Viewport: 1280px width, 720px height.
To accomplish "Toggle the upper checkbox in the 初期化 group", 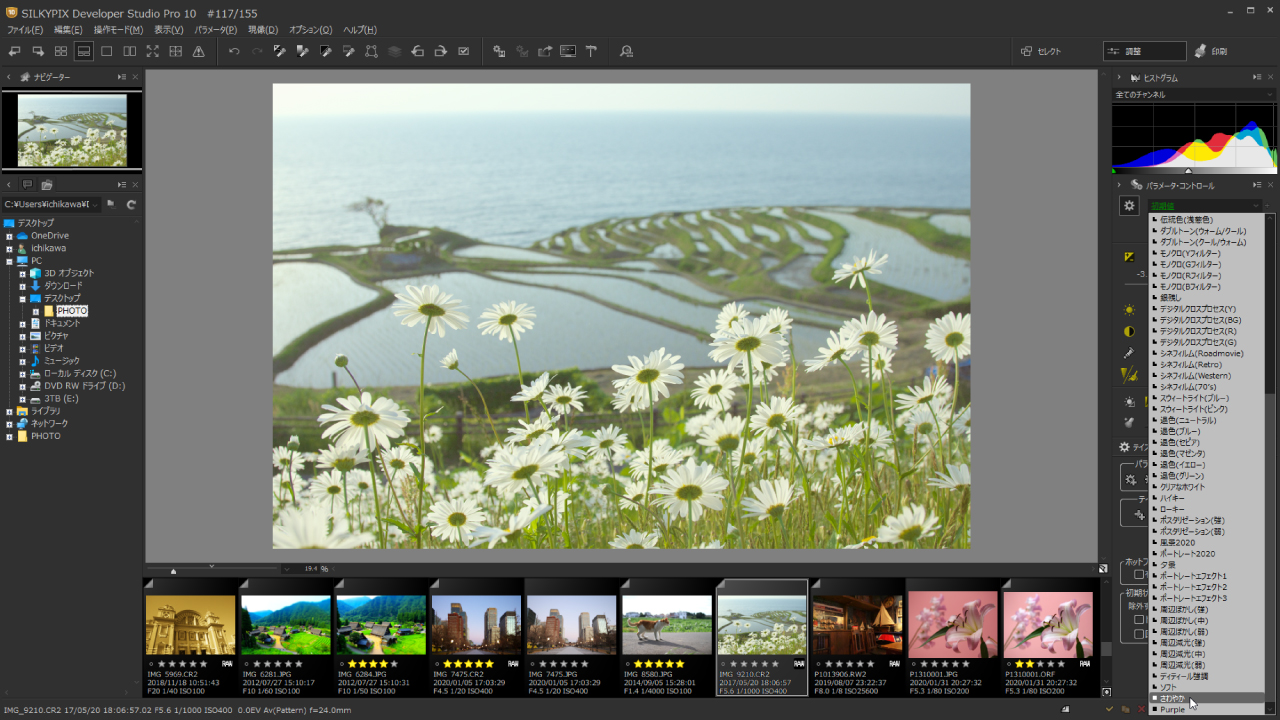I will tap(1139, 619).
